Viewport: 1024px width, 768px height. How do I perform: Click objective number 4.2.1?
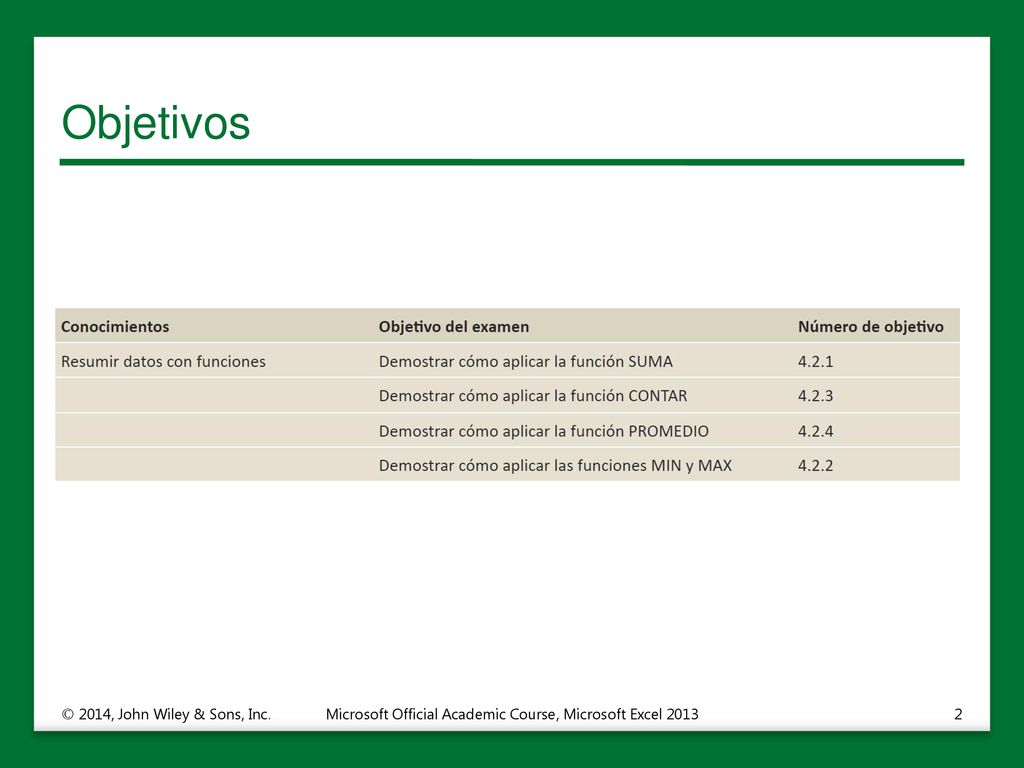(816, 361)
